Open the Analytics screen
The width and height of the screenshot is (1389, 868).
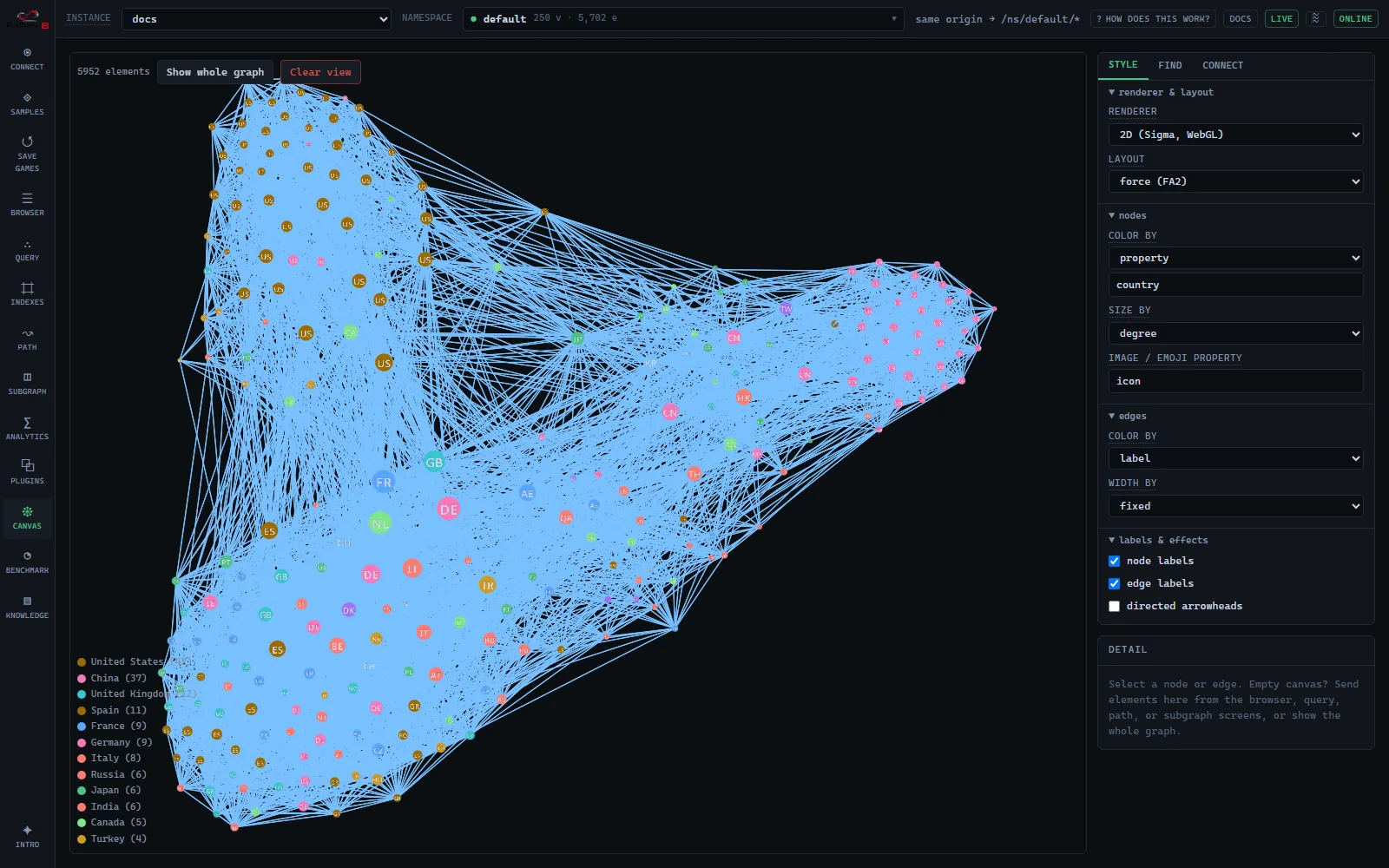[27, 429]
